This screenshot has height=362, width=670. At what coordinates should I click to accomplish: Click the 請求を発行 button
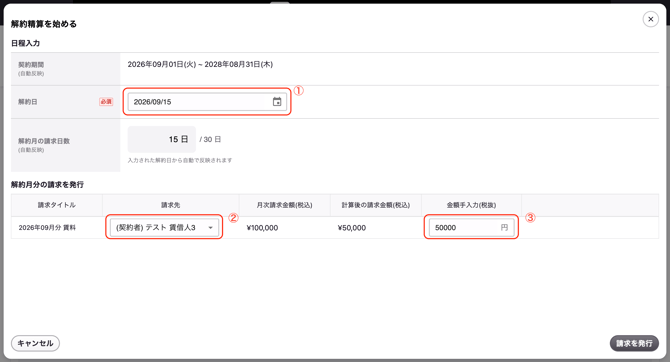click(634, 343)
